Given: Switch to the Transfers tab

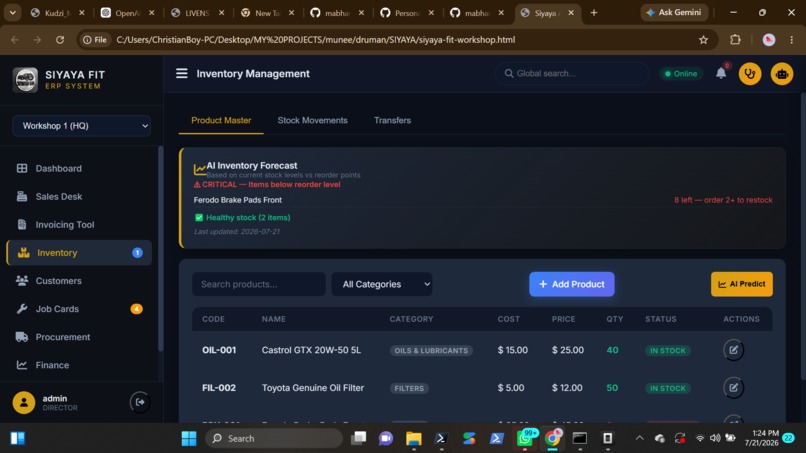Looking at the screenshot, I should [392, 120].
